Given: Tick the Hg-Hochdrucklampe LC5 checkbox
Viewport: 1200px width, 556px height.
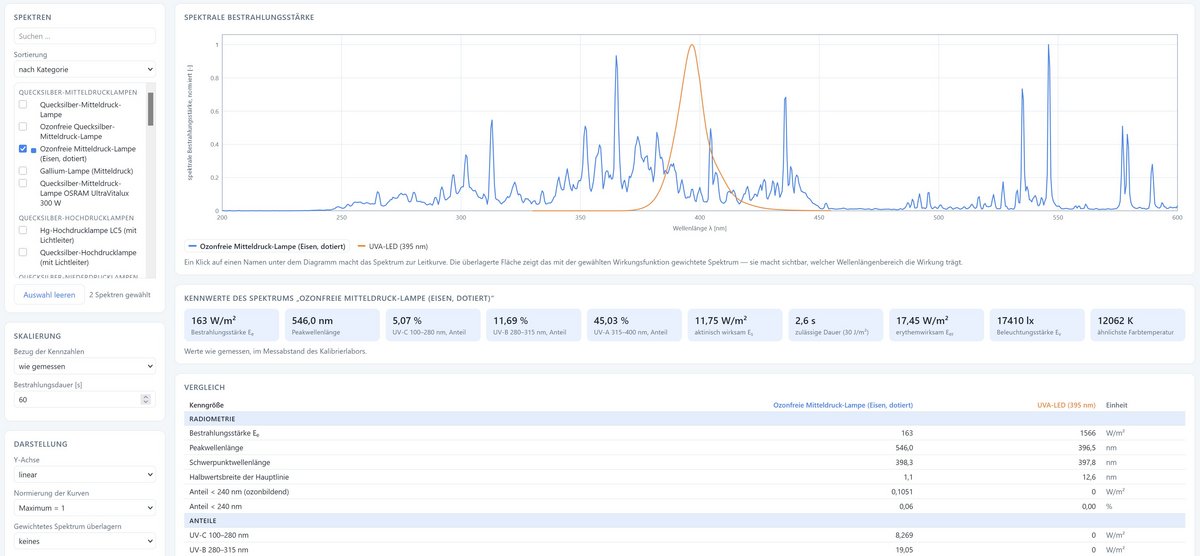Looking at the screenshot, I should click(x=23, y=230).
